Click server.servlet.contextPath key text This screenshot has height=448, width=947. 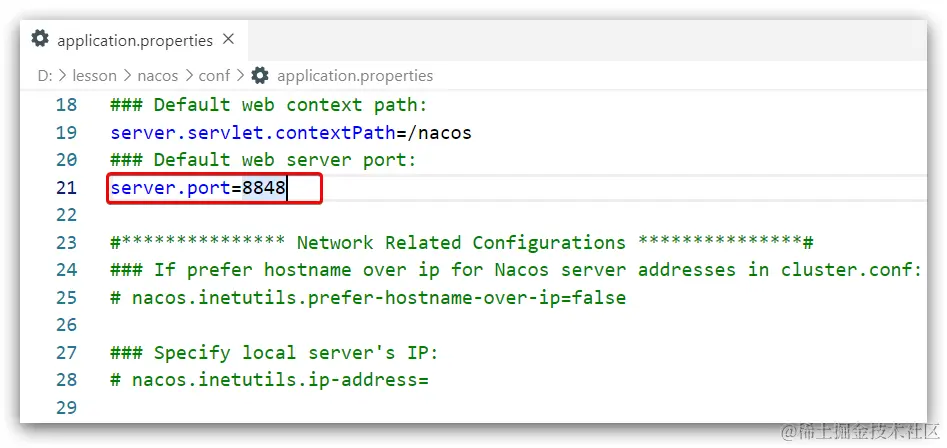point(253,133)
